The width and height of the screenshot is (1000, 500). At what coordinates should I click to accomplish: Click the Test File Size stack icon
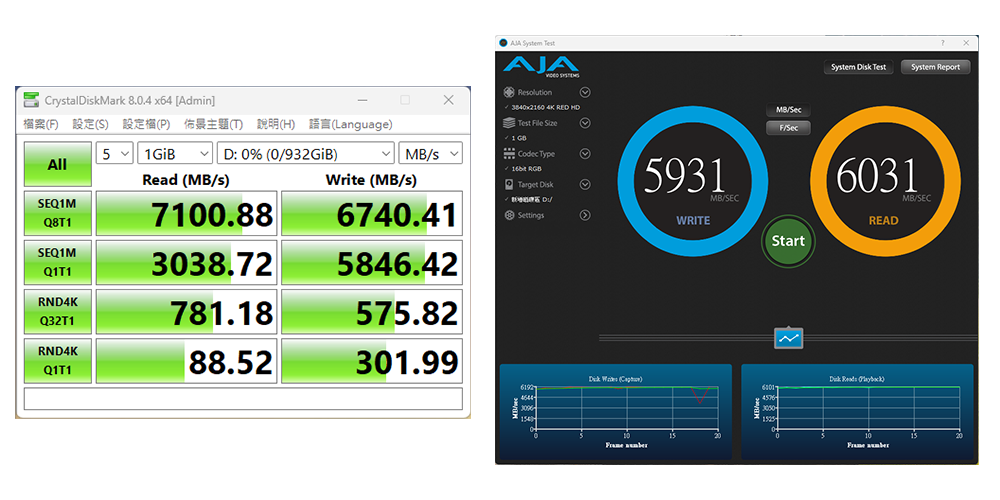(509, 123)
